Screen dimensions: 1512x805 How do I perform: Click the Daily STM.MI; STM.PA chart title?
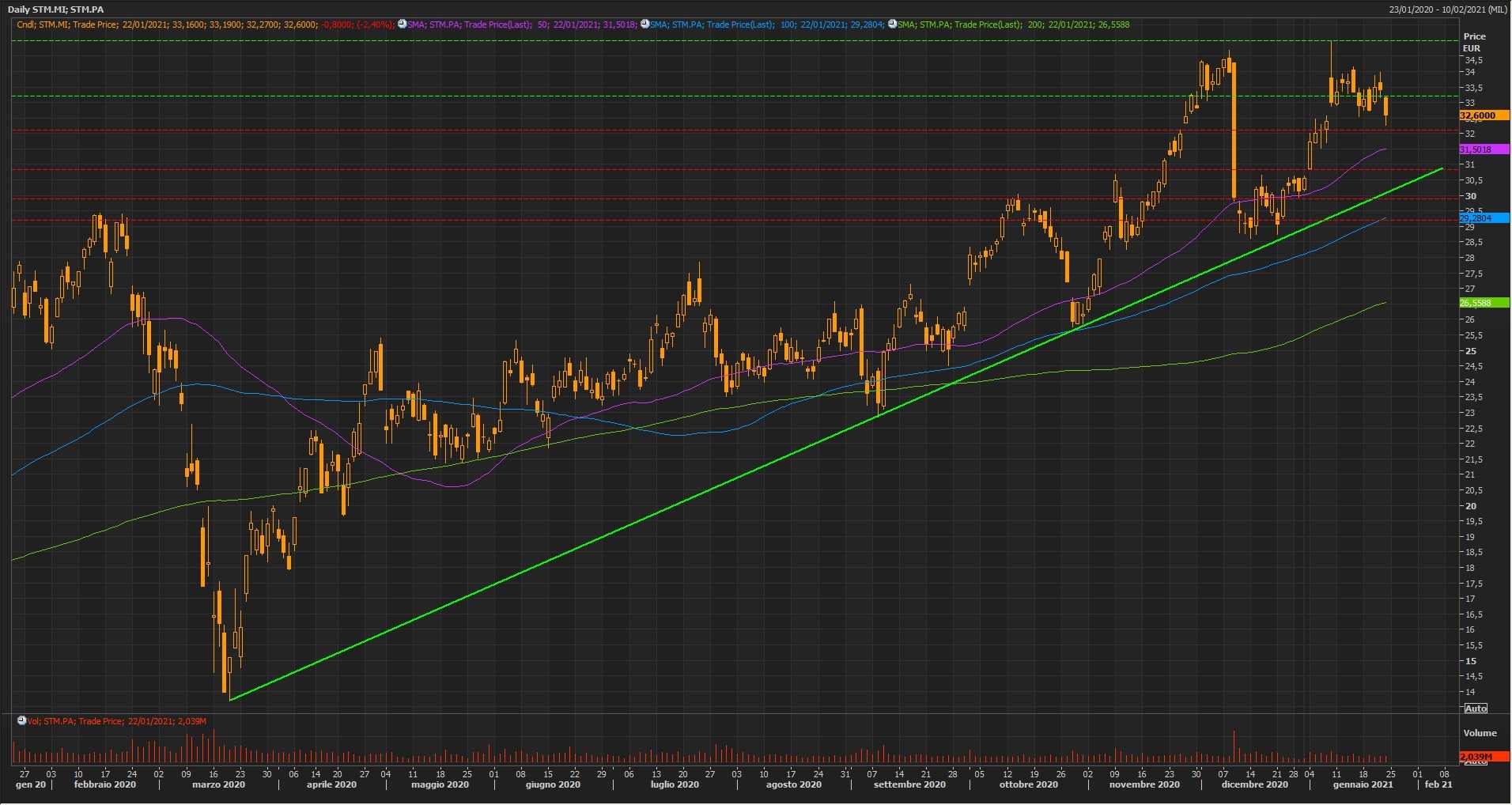55,9
